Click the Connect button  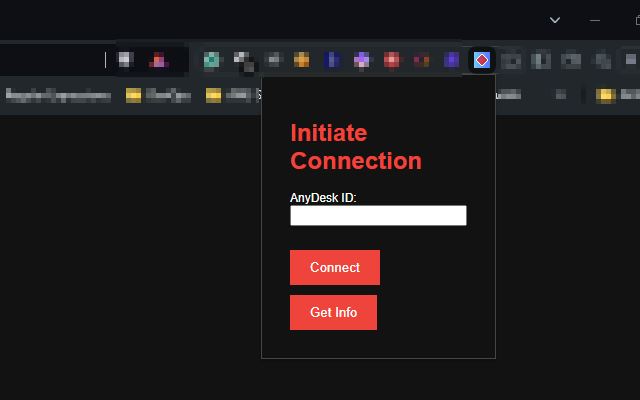tap(335, 267)
